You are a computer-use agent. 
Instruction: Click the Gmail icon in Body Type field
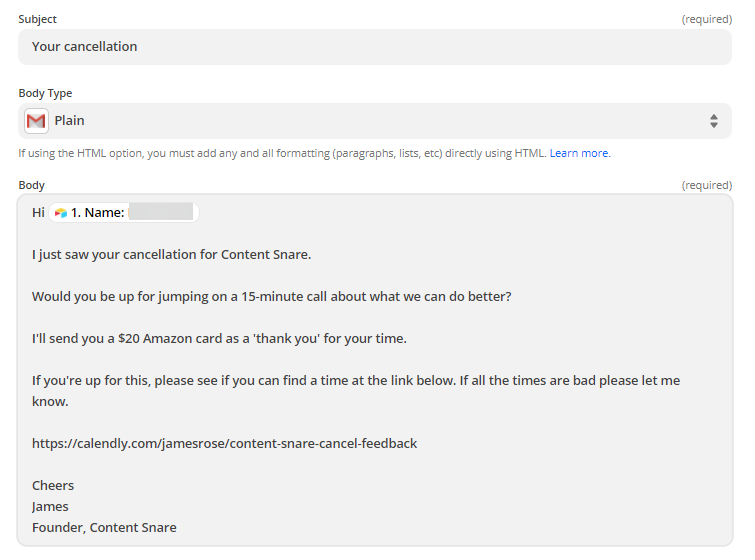(36, 121)
